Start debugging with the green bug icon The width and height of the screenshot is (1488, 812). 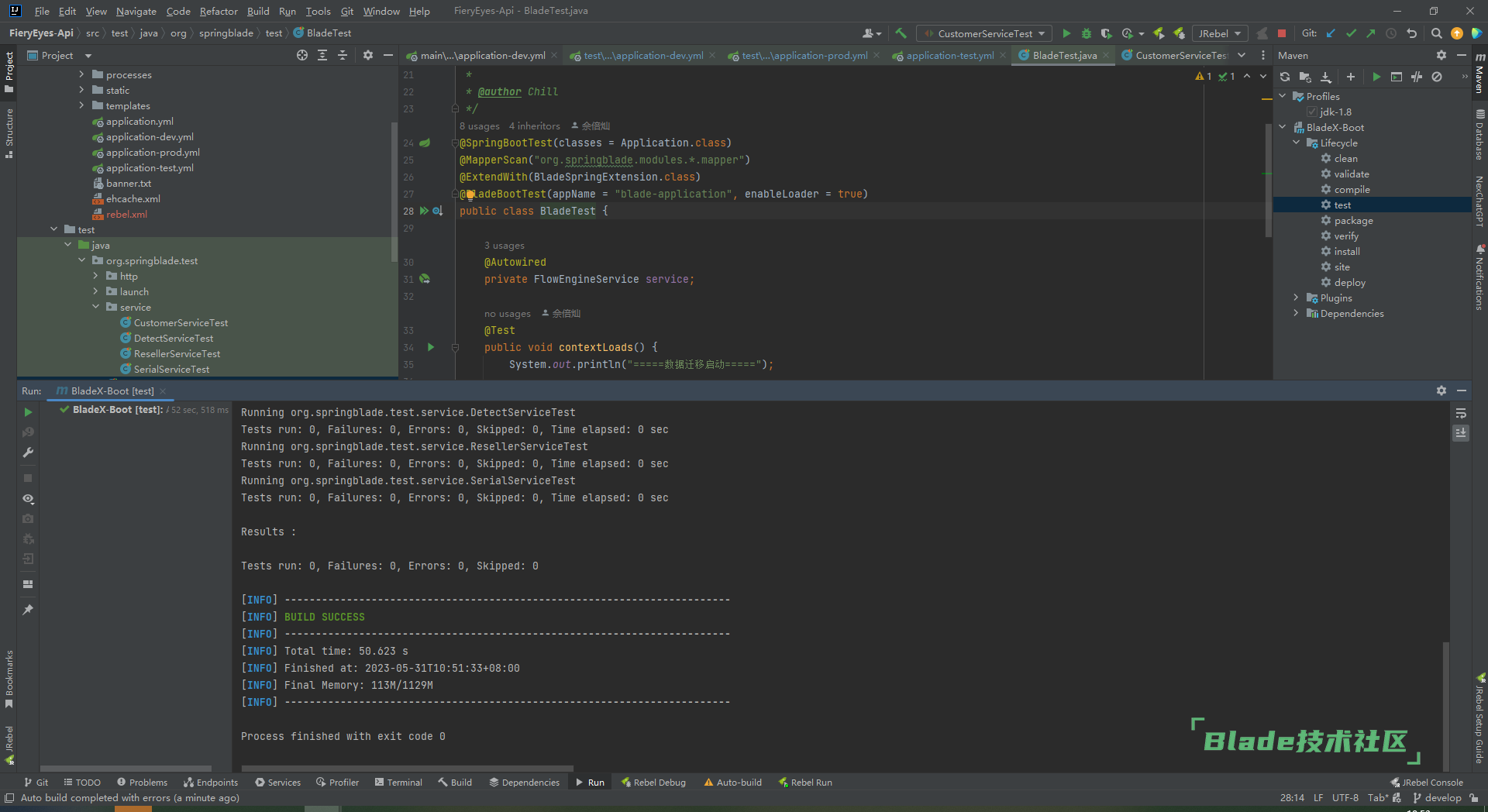(1087, 33)
